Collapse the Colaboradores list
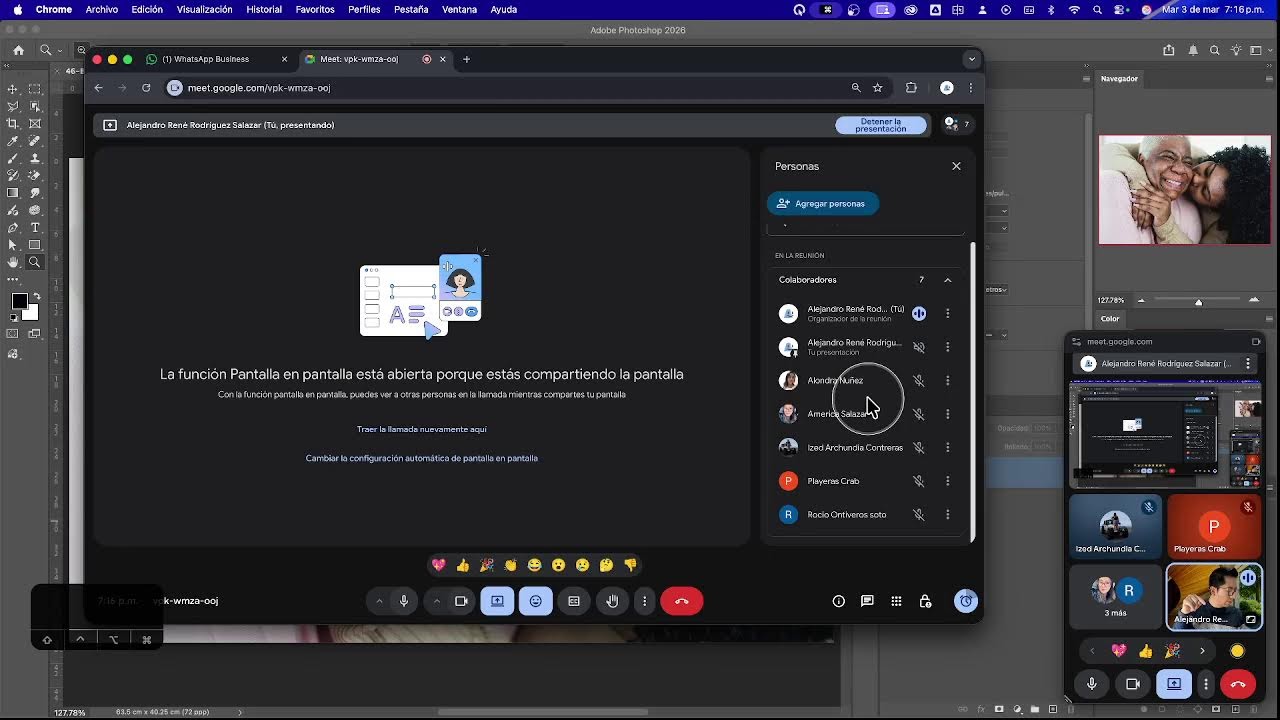1280x720 pixels. click(948, 280)
